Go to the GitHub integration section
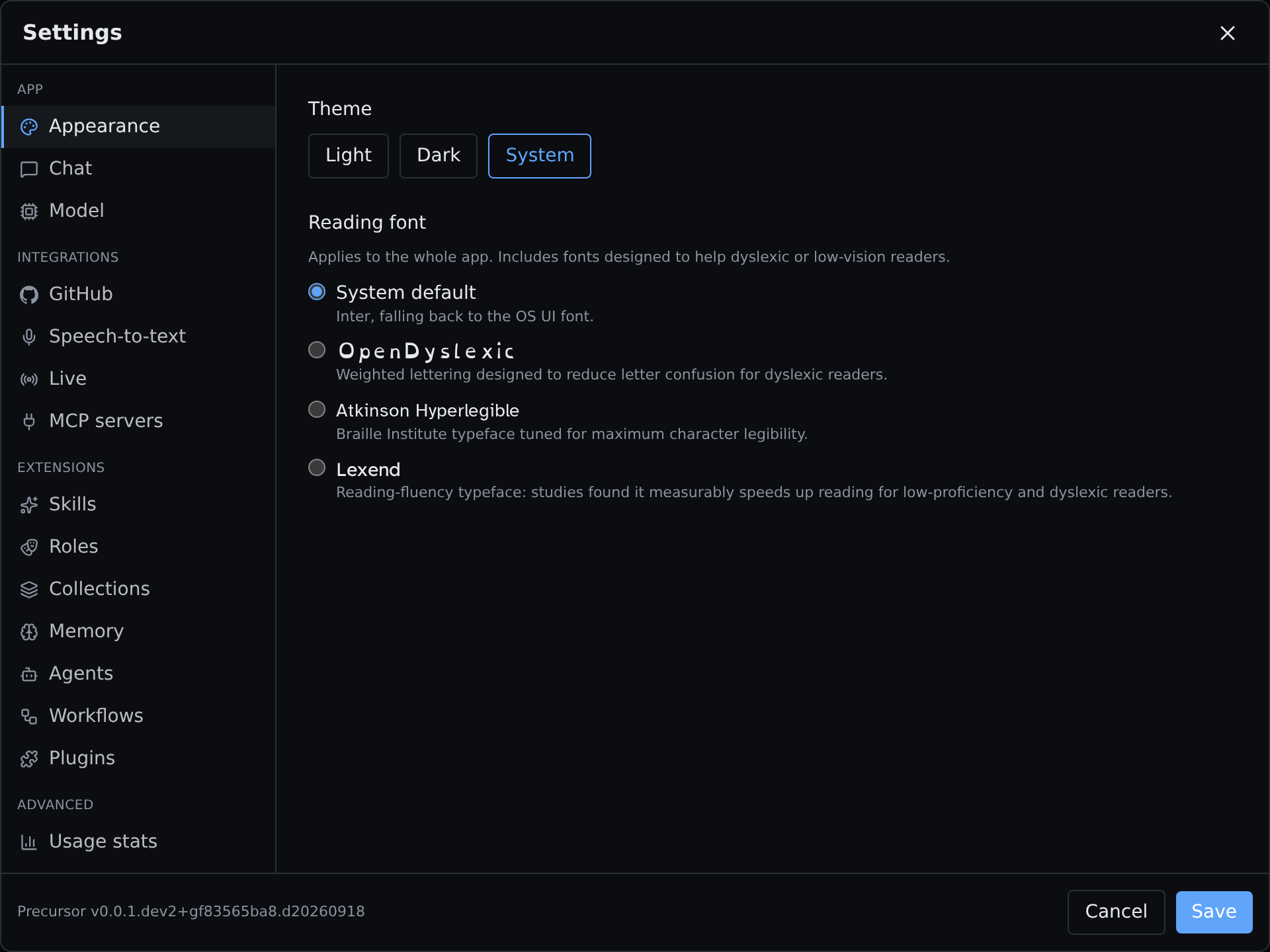Image resolution: width=1270 pixels, height=952 pixels. point(139,294)
